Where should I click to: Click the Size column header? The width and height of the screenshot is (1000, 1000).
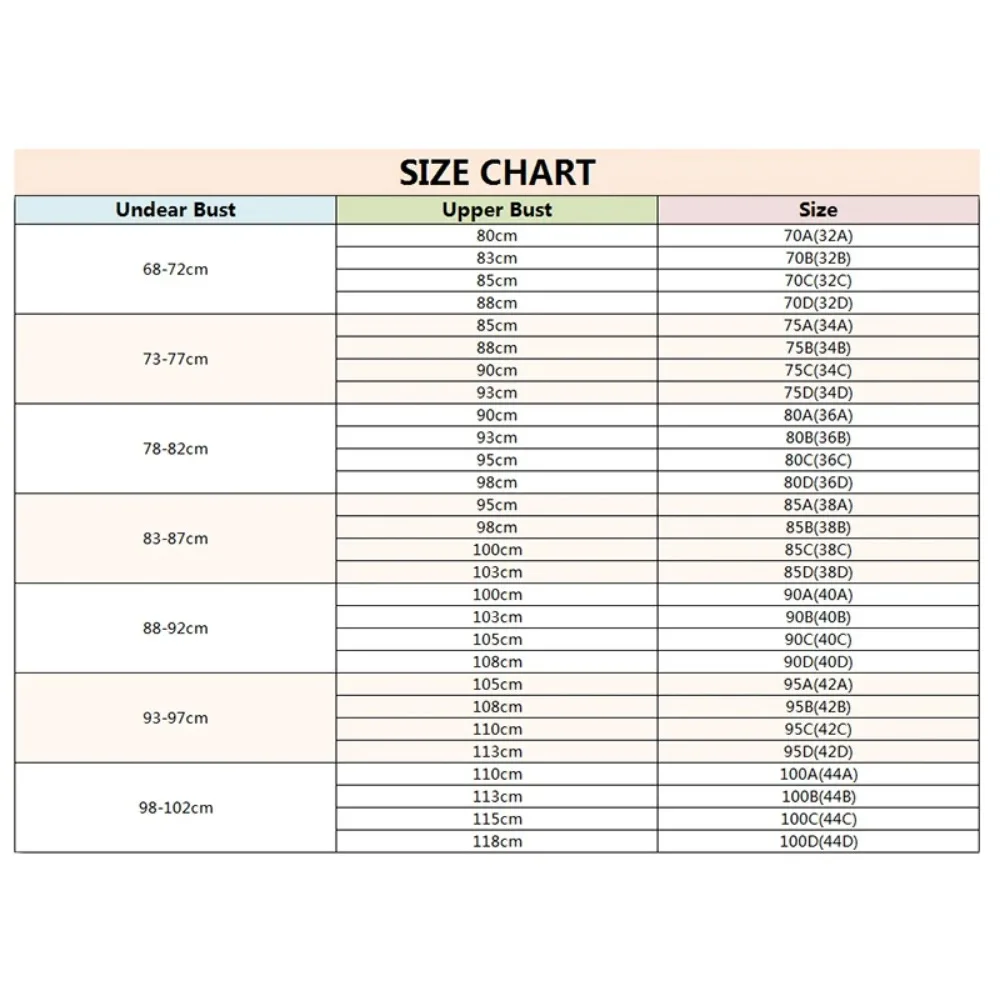pyautogui.click(x=818, y=210)
